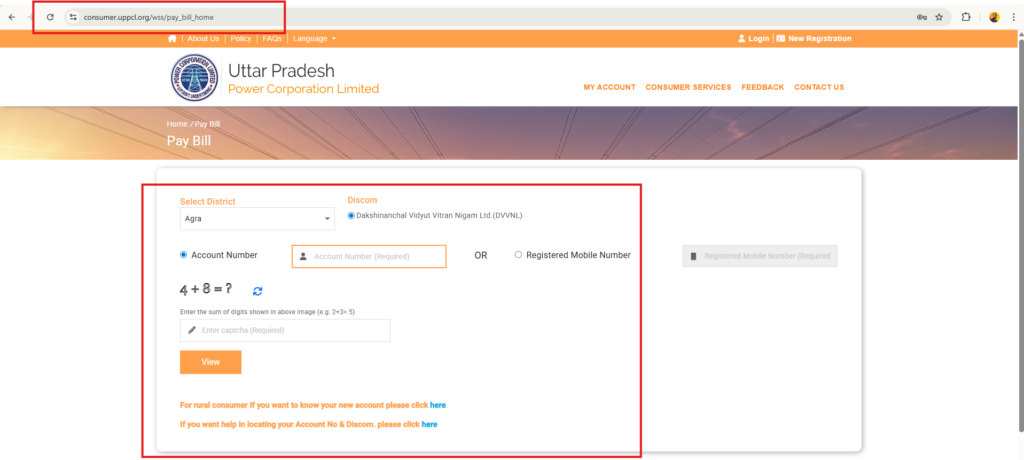Screen dimensions: 1024x460
Task: Click the '4 + 8 = ?' captcha image
Action: tap(206, 289)
